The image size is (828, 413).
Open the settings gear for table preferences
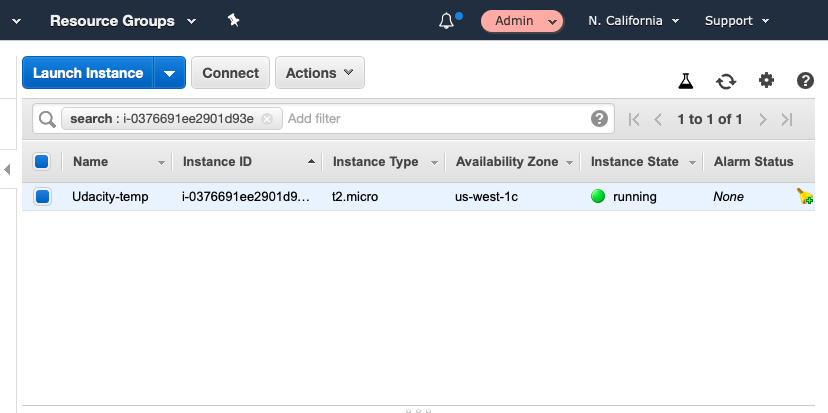click(x=766, y=81)
